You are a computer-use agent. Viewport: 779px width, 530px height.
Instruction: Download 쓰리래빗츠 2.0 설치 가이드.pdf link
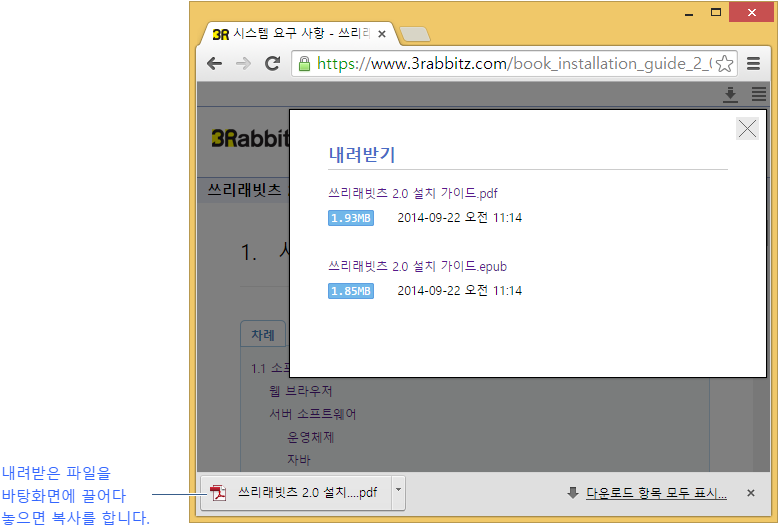(x=413, y=193)
